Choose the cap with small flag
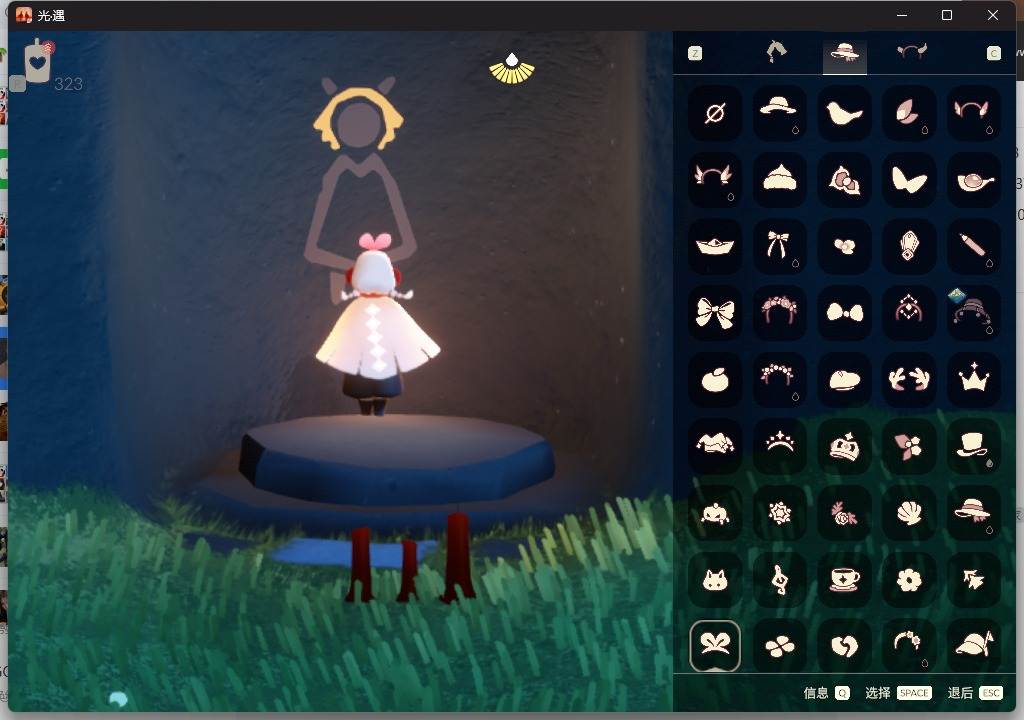 click(973, 646)
